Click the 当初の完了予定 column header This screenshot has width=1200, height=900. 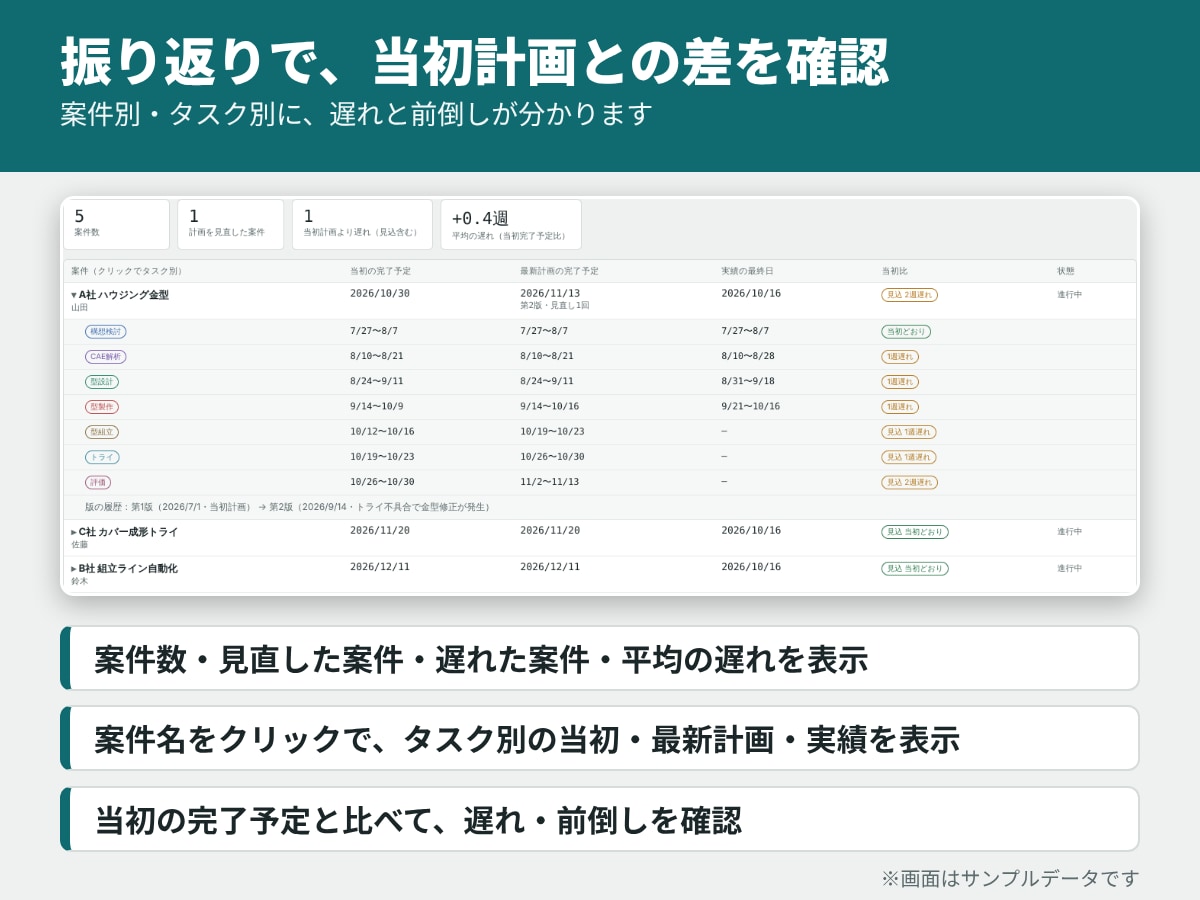[380, 271]
